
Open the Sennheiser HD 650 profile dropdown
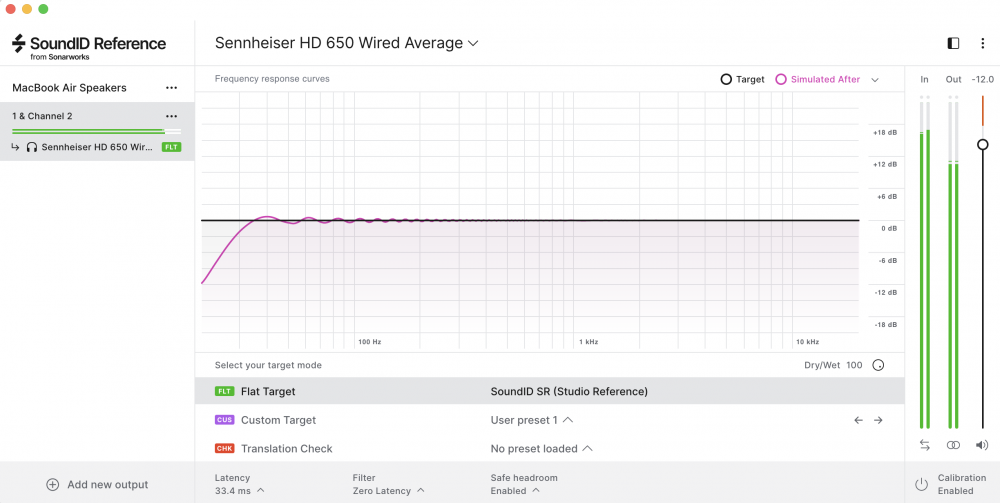click(x=347, y=43)
